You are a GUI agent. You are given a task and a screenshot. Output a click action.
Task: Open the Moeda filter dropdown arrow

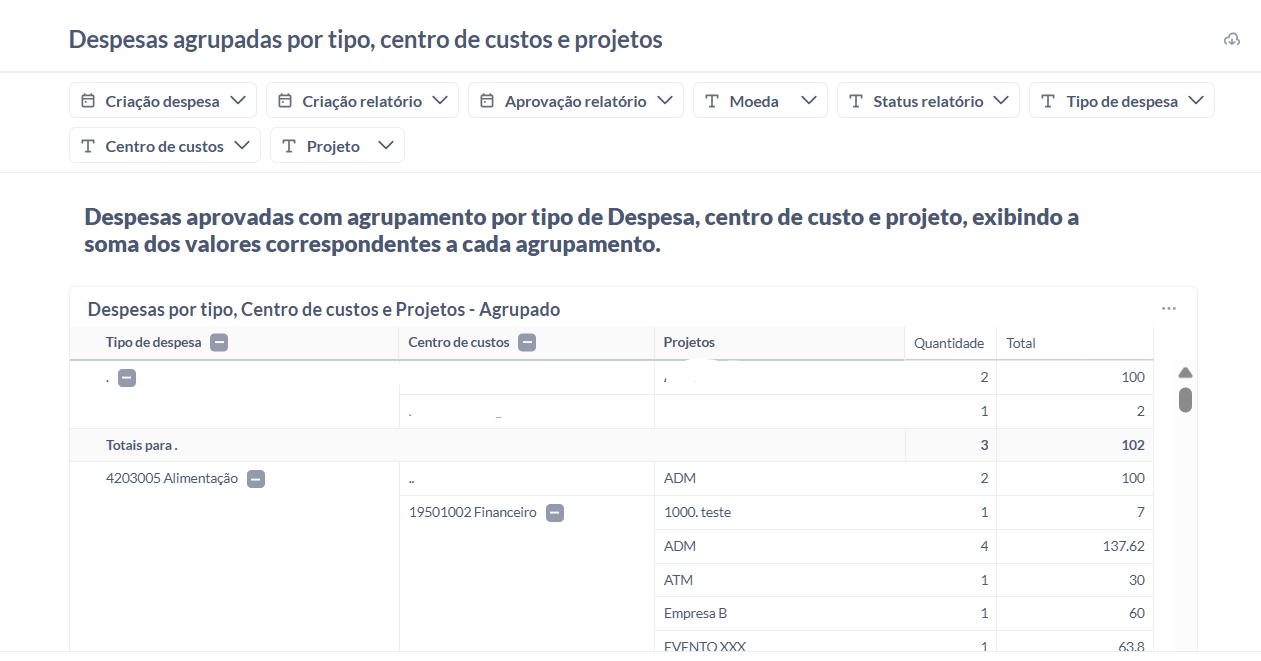point(809,101)
